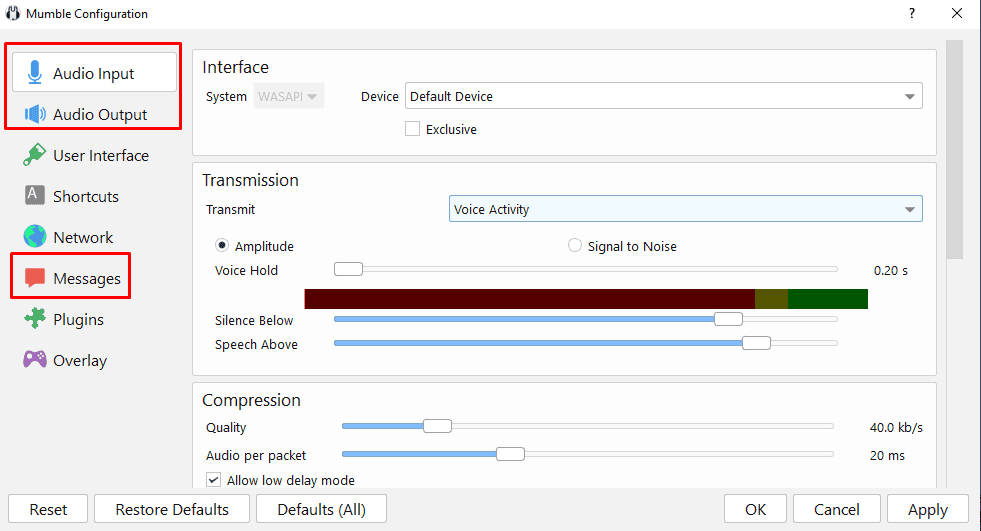Open the Overlay configuration tab

click(x=94, y=360)
